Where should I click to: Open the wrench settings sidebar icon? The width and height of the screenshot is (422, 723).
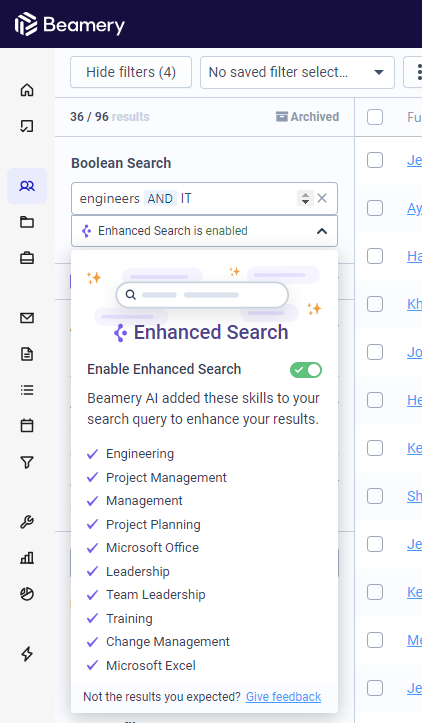[27, 522]
